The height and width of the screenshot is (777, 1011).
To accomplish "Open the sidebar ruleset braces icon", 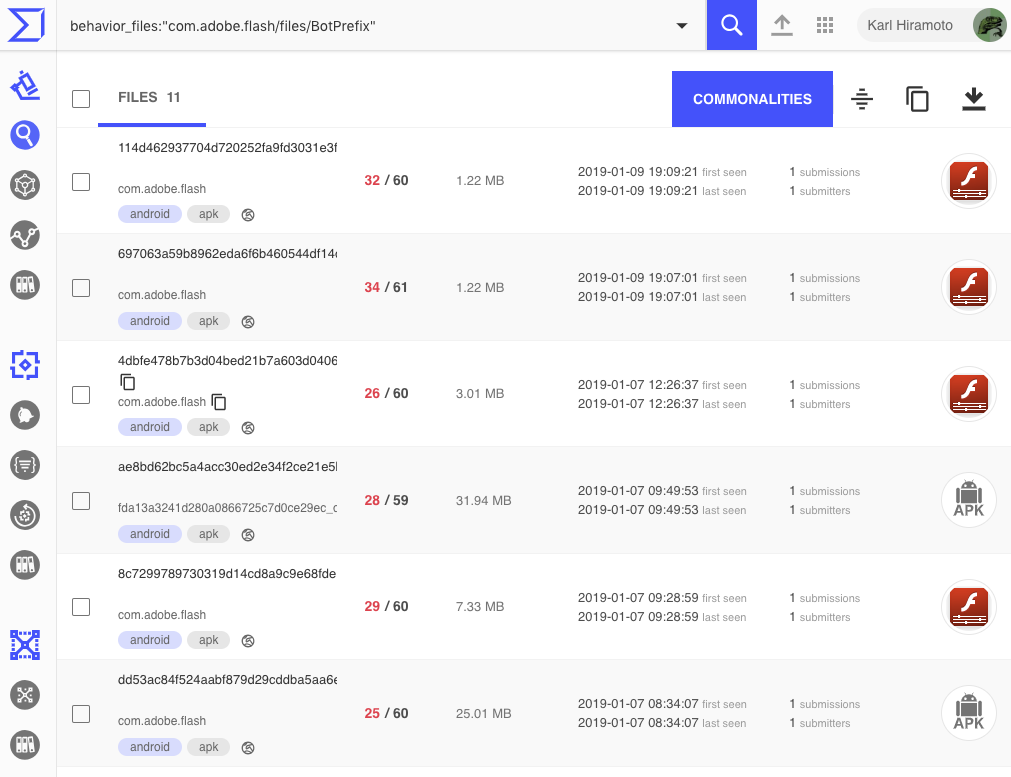I will pos(25,465).
